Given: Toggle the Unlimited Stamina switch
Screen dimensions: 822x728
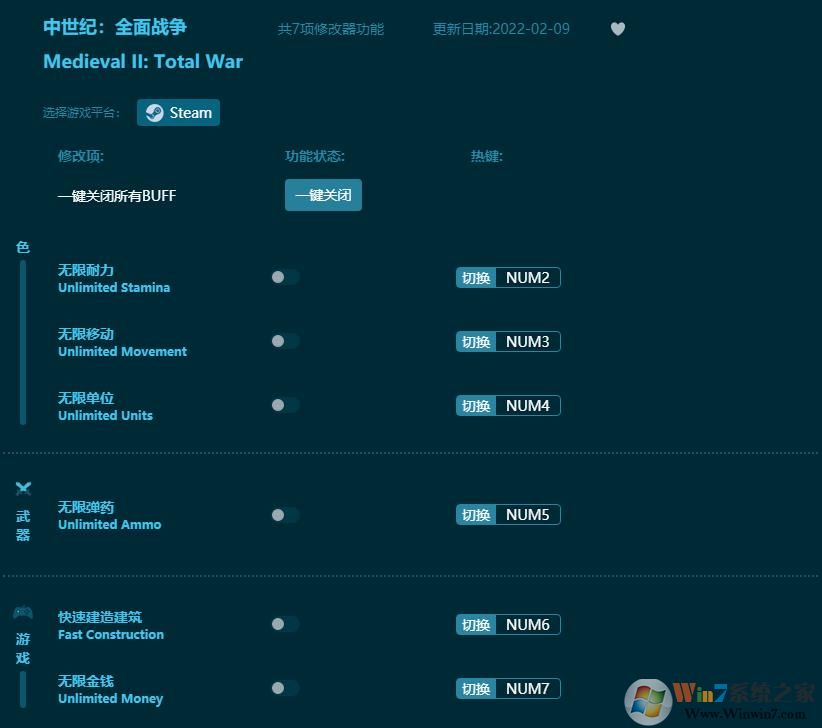Looking at the screenshot, I should point(284,278).
